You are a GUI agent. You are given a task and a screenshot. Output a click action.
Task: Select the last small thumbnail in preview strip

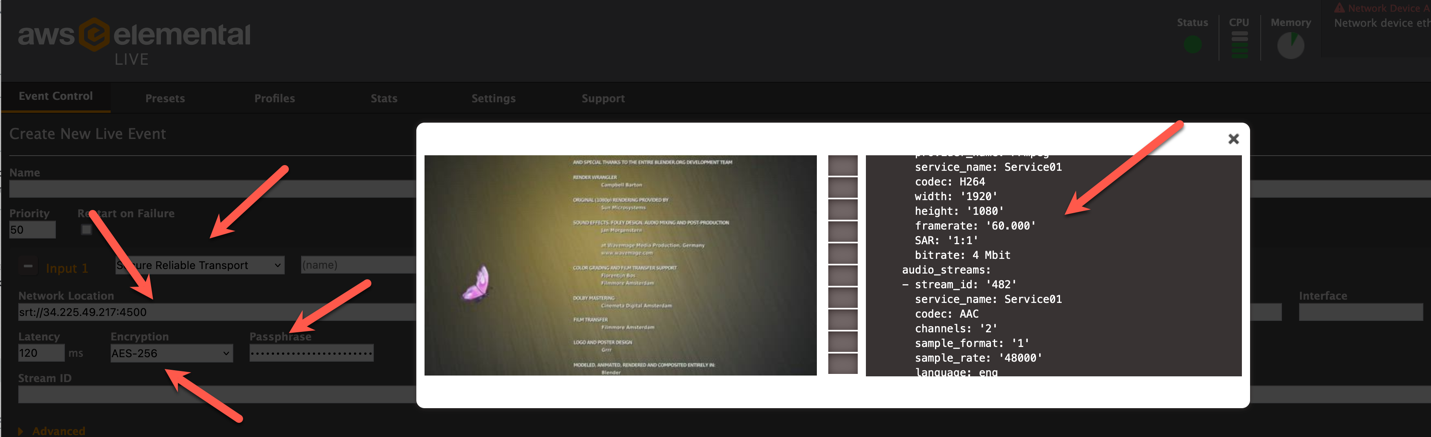(x=843, y=363)
